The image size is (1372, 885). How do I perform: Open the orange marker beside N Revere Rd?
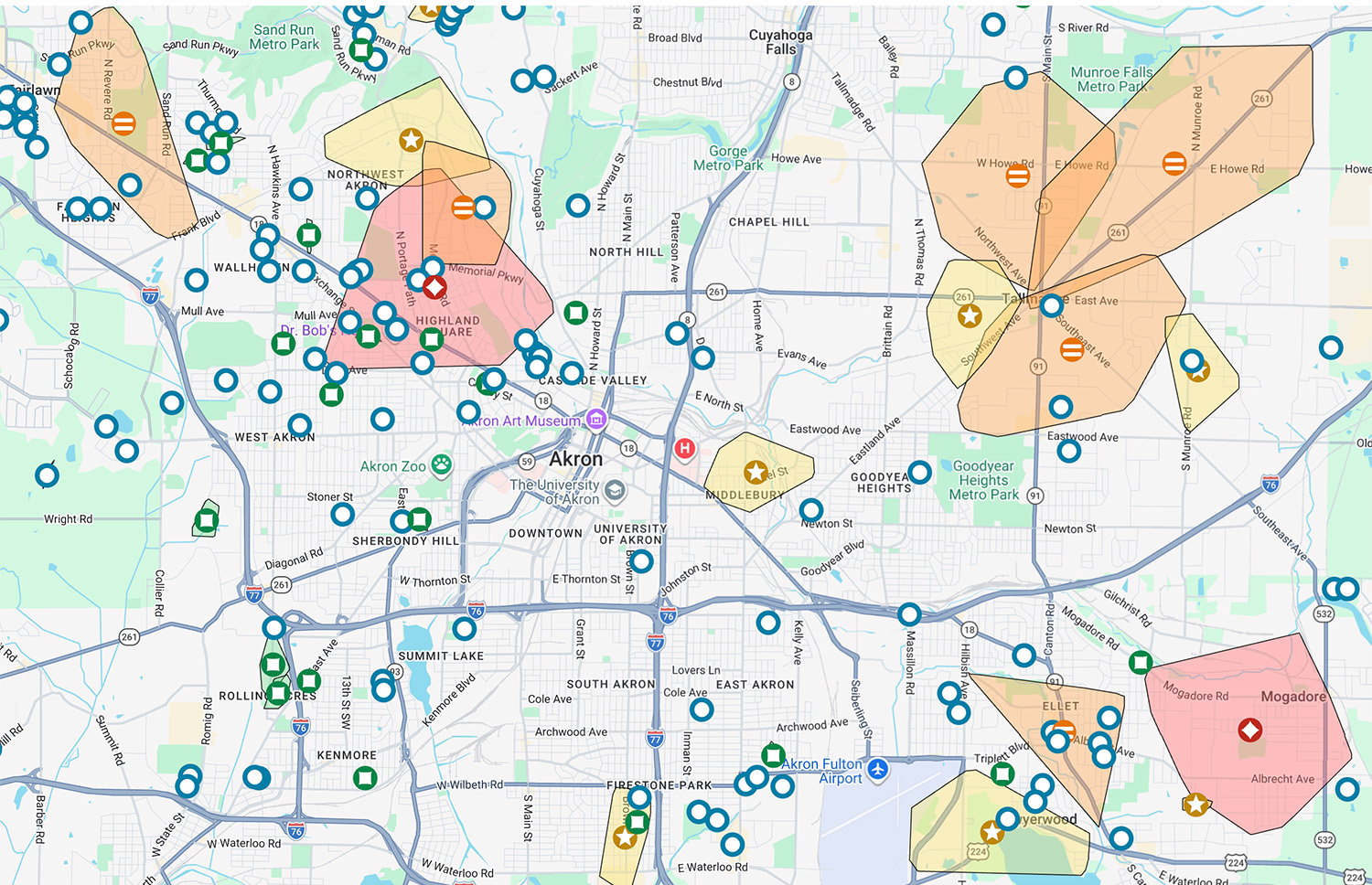pos(124,123)
